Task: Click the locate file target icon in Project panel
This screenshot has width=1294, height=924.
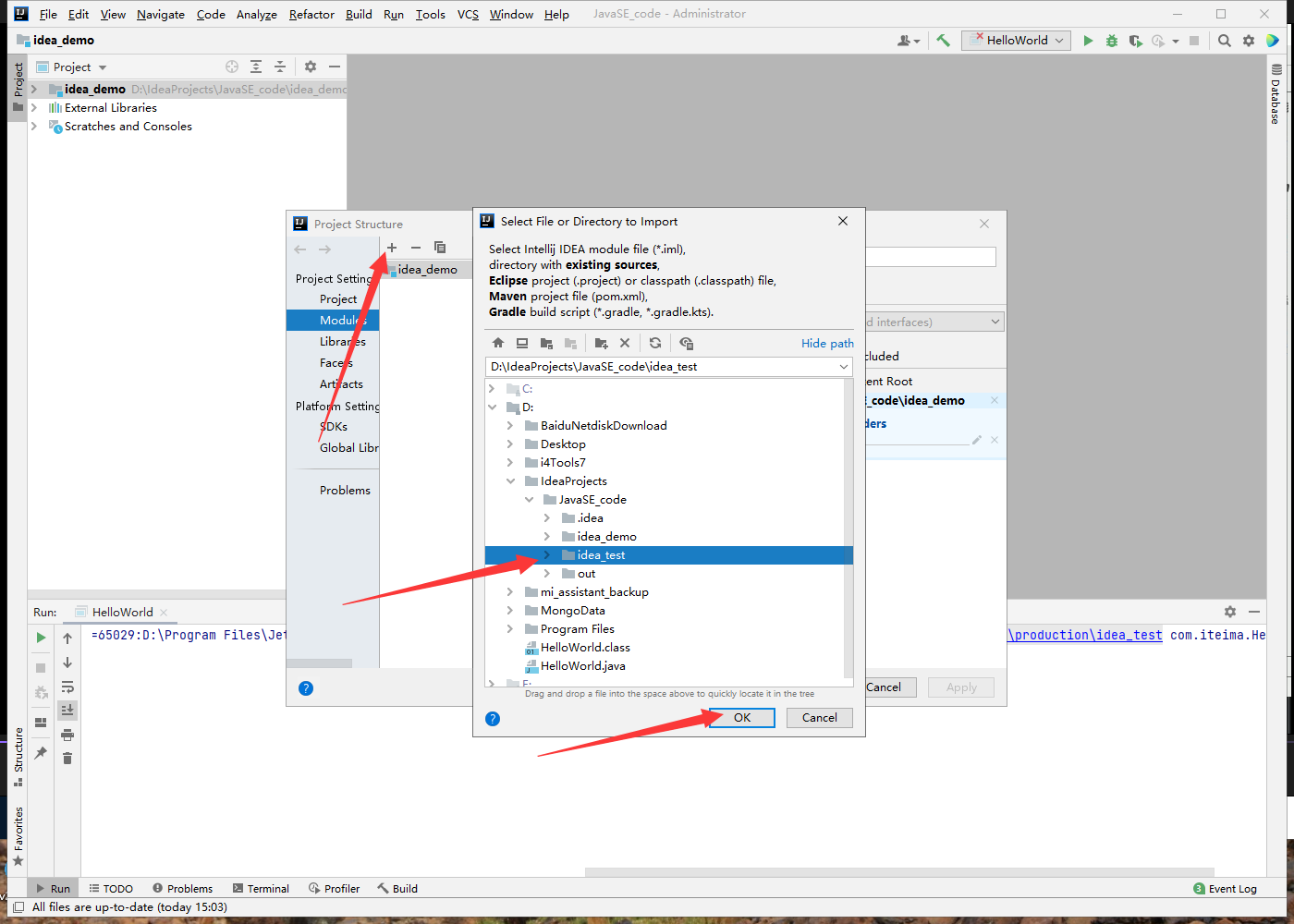Action: coord(232,67)
